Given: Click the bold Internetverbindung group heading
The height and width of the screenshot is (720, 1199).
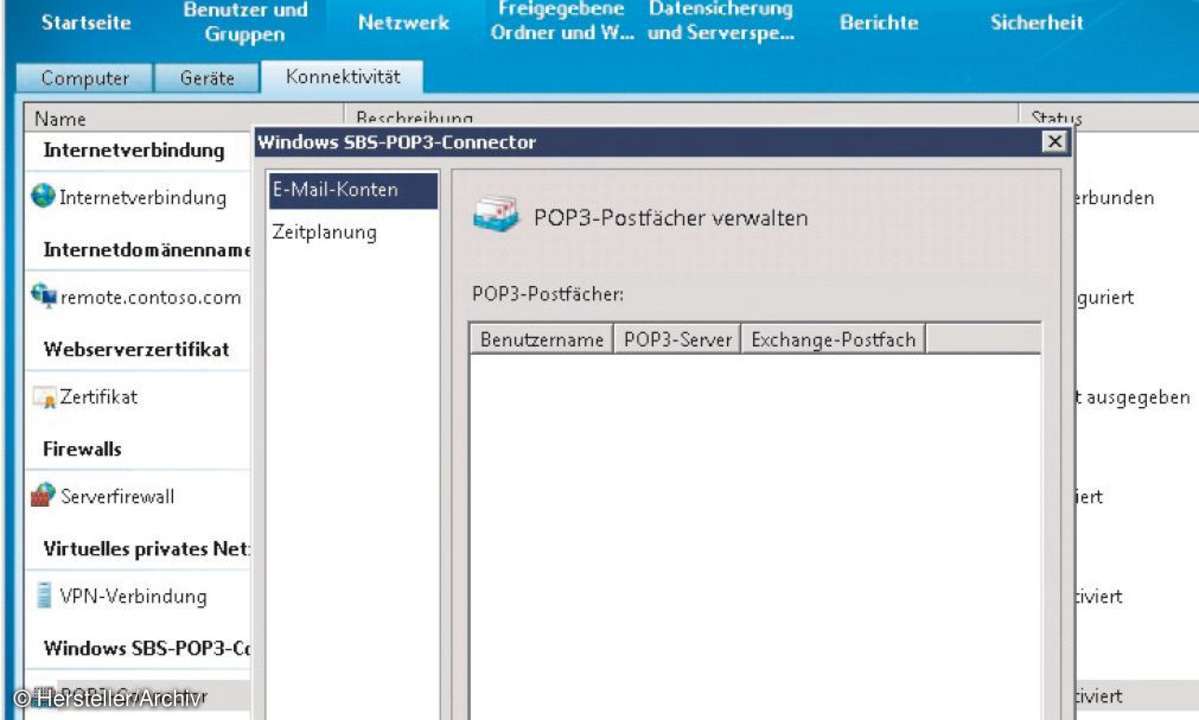Looking at the screenshot, I should [134, 150].
